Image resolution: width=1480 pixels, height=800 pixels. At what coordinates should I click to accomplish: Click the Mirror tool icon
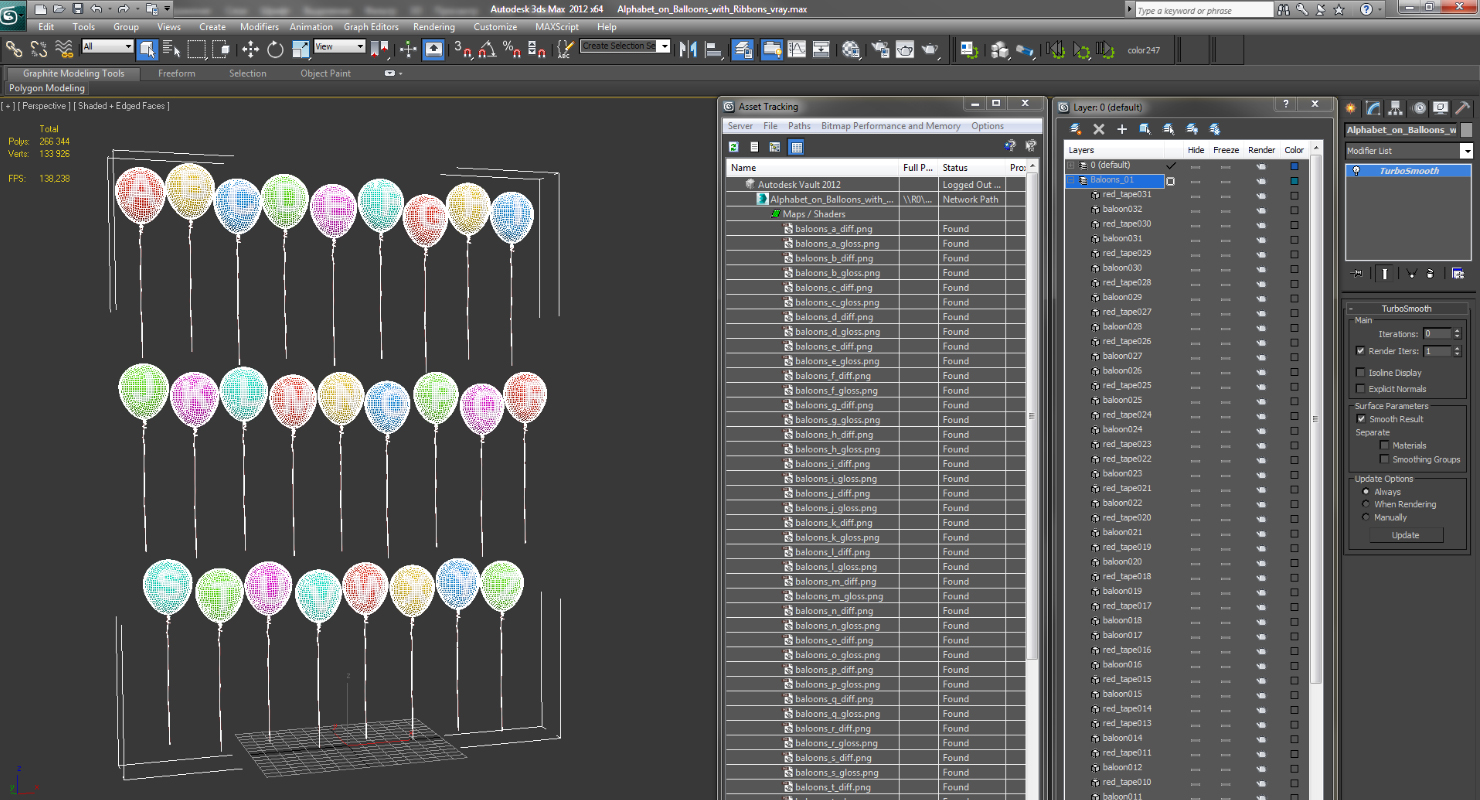(x=688, y=48)
